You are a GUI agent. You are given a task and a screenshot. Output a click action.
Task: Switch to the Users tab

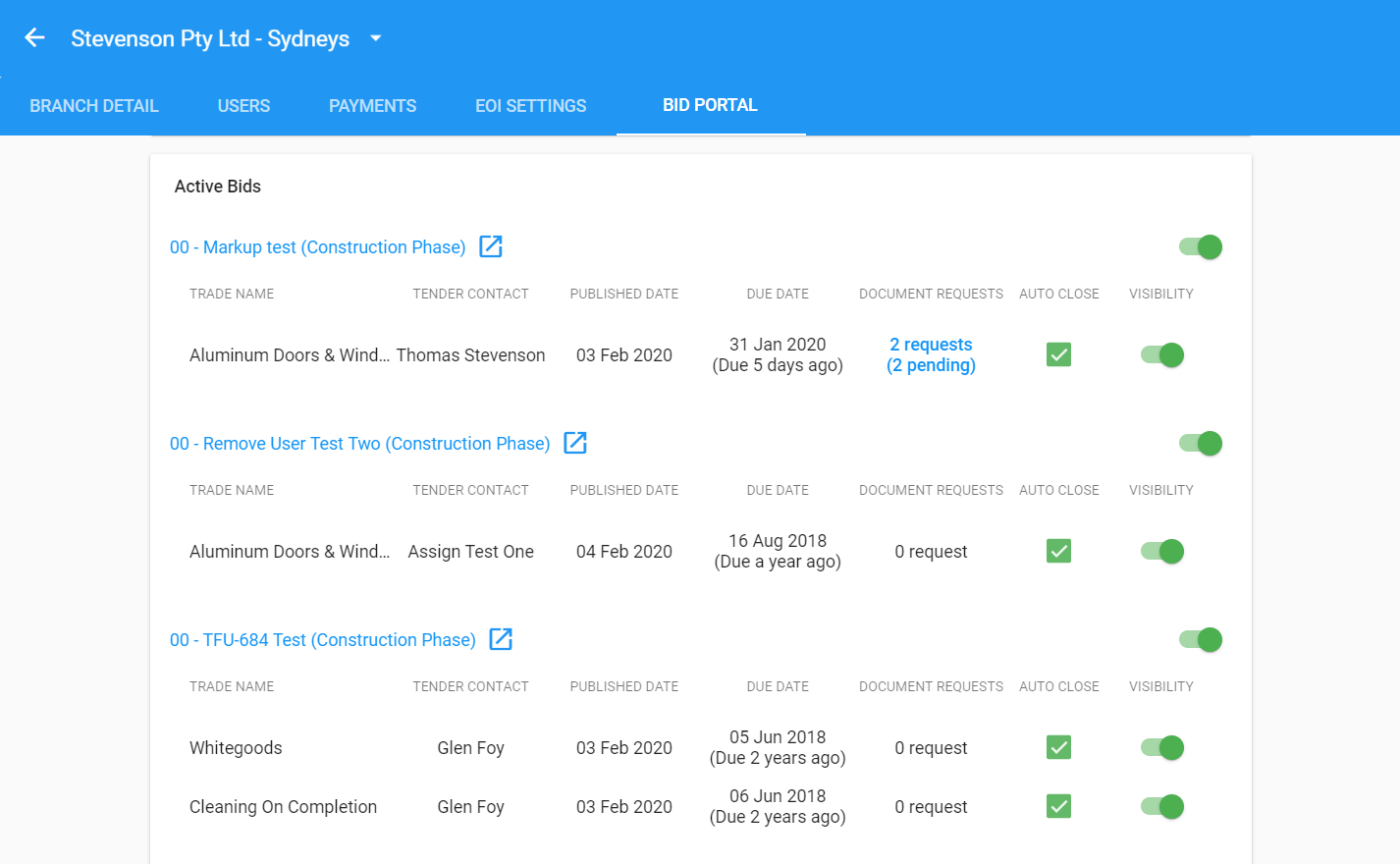click(243, 106)
